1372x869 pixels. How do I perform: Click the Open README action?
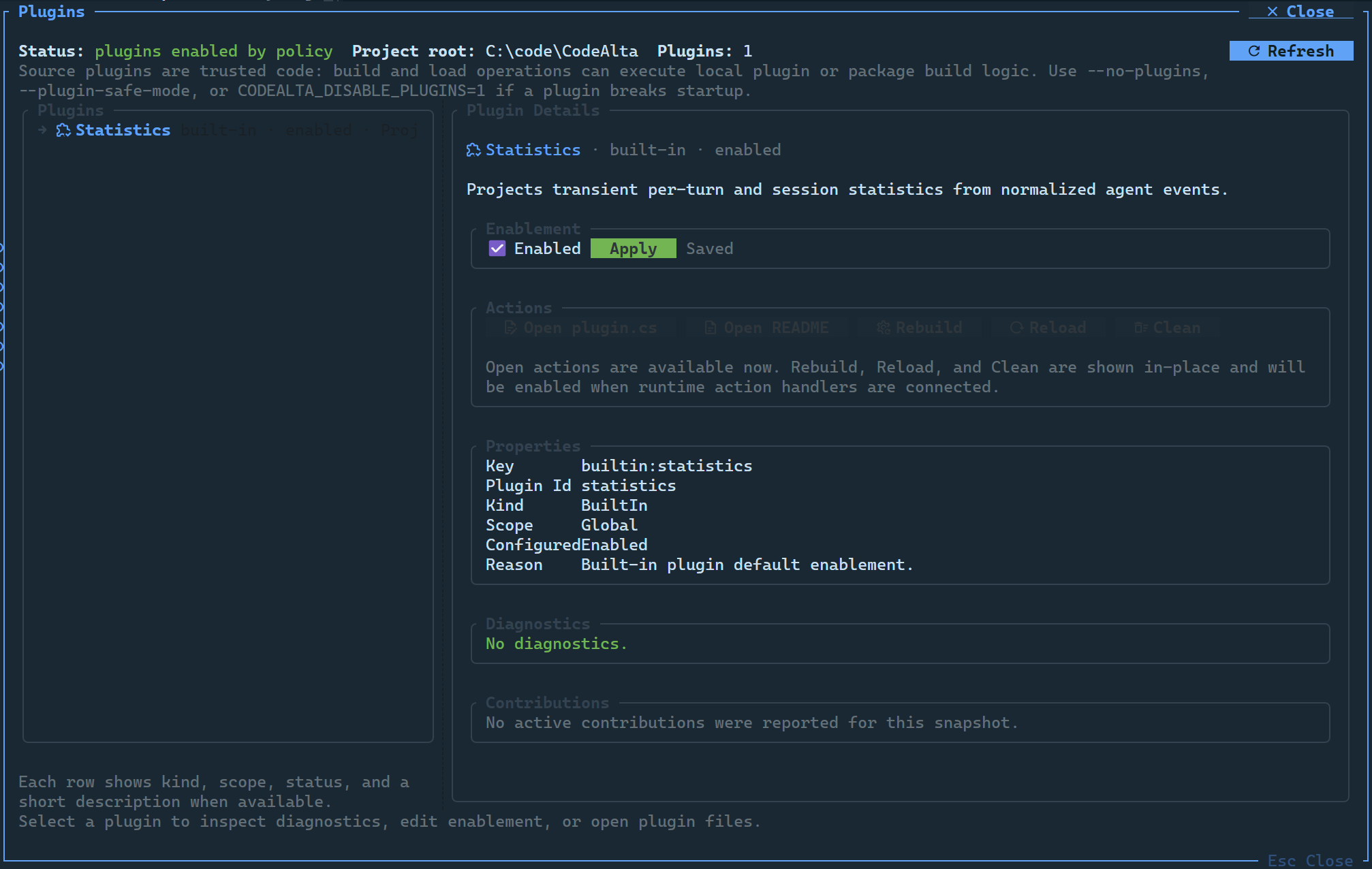[766, 328]
